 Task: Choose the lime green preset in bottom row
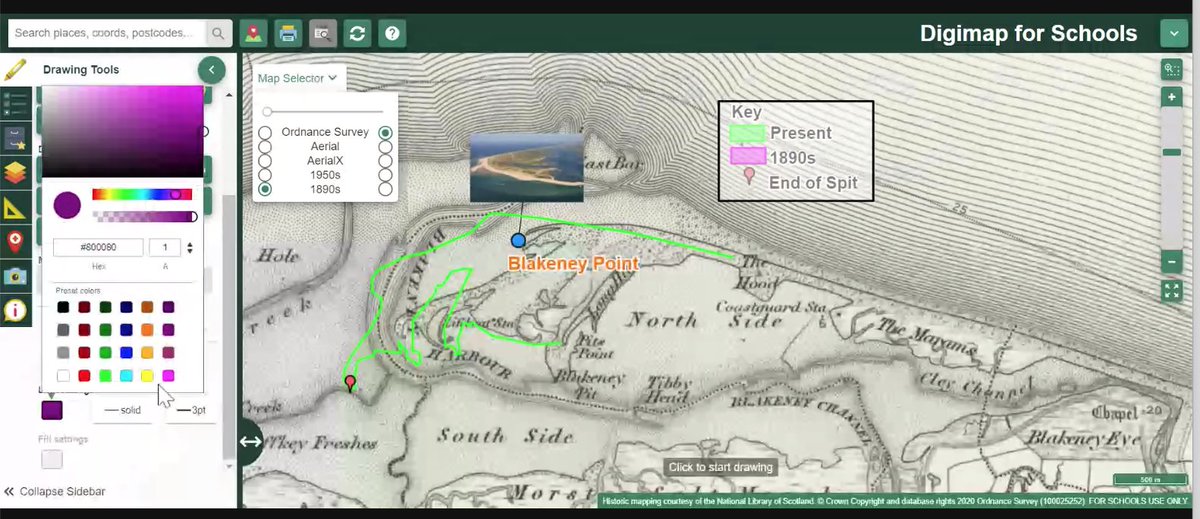pos(105,376)
